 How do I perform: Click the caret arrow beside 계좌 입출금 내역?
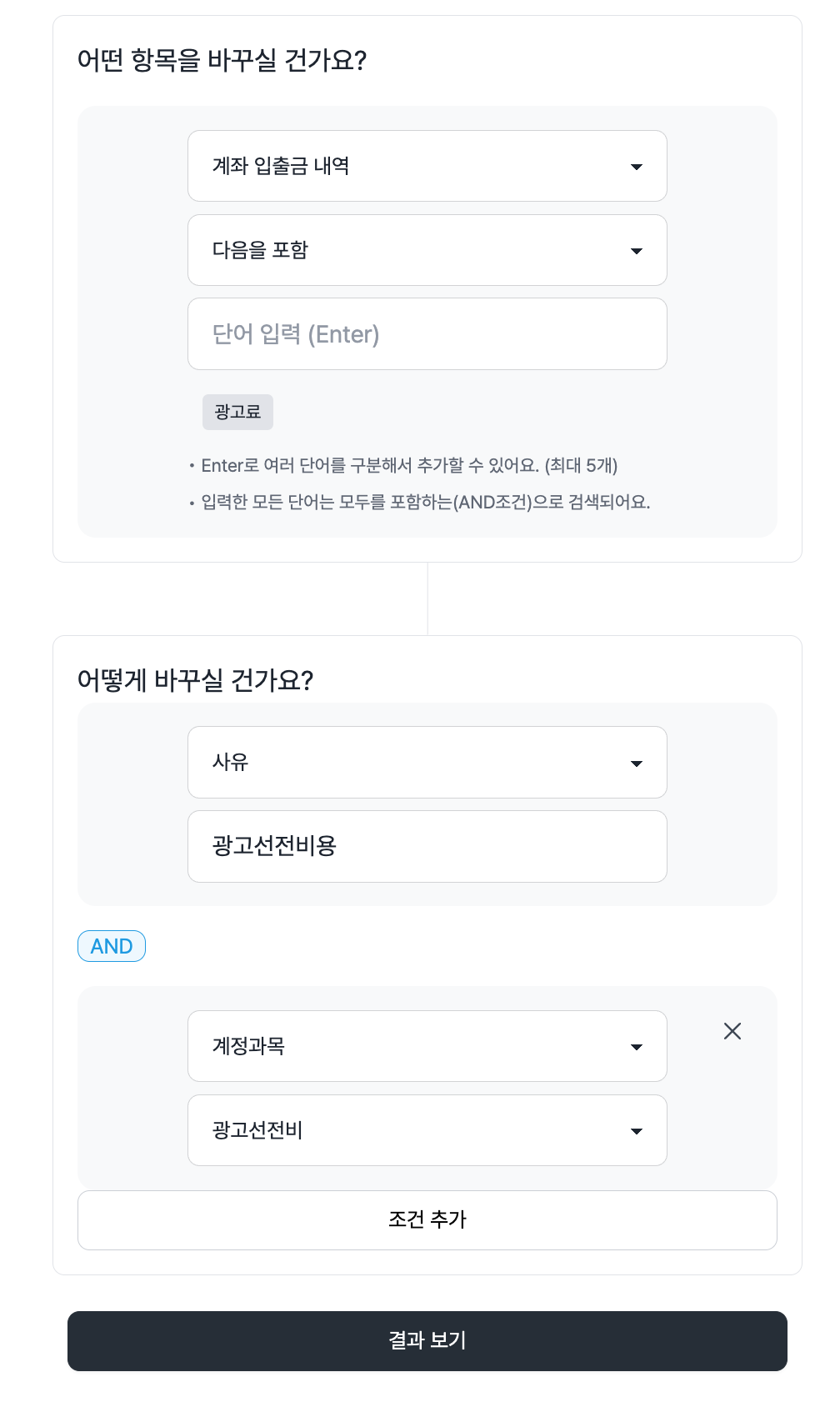[x=637, y=167]
